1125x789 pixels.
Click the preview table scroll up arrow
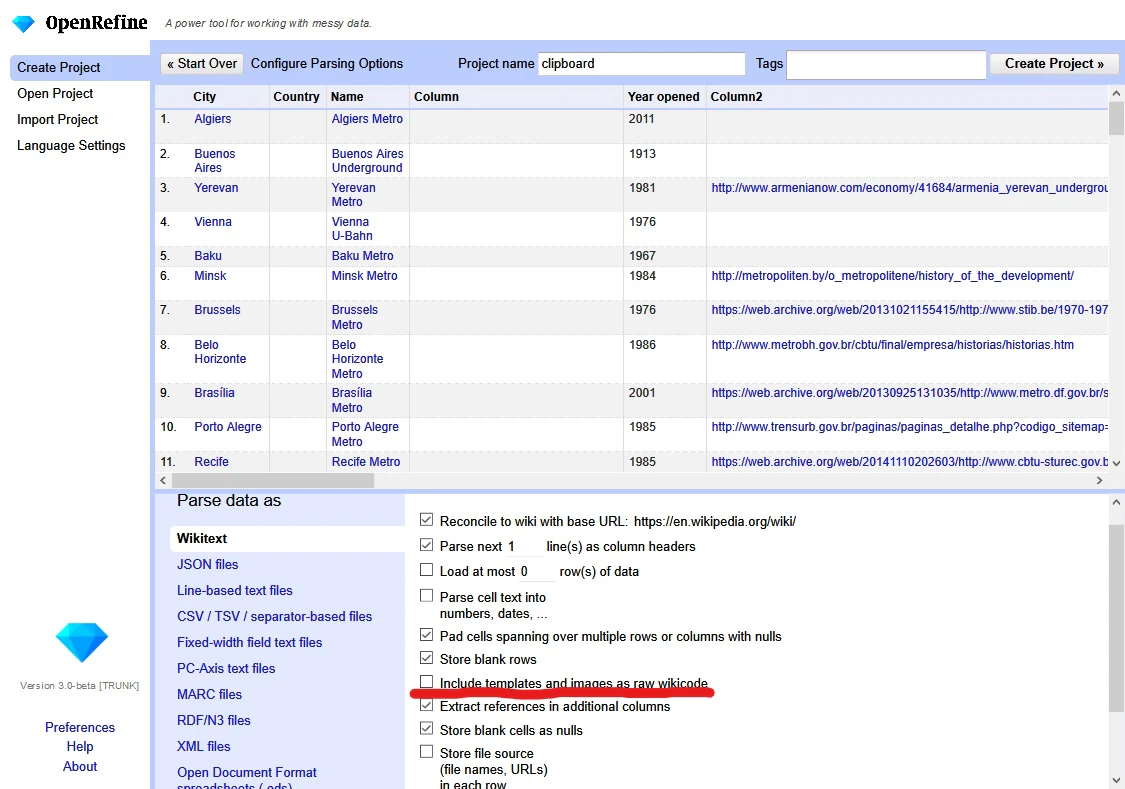1116,93
